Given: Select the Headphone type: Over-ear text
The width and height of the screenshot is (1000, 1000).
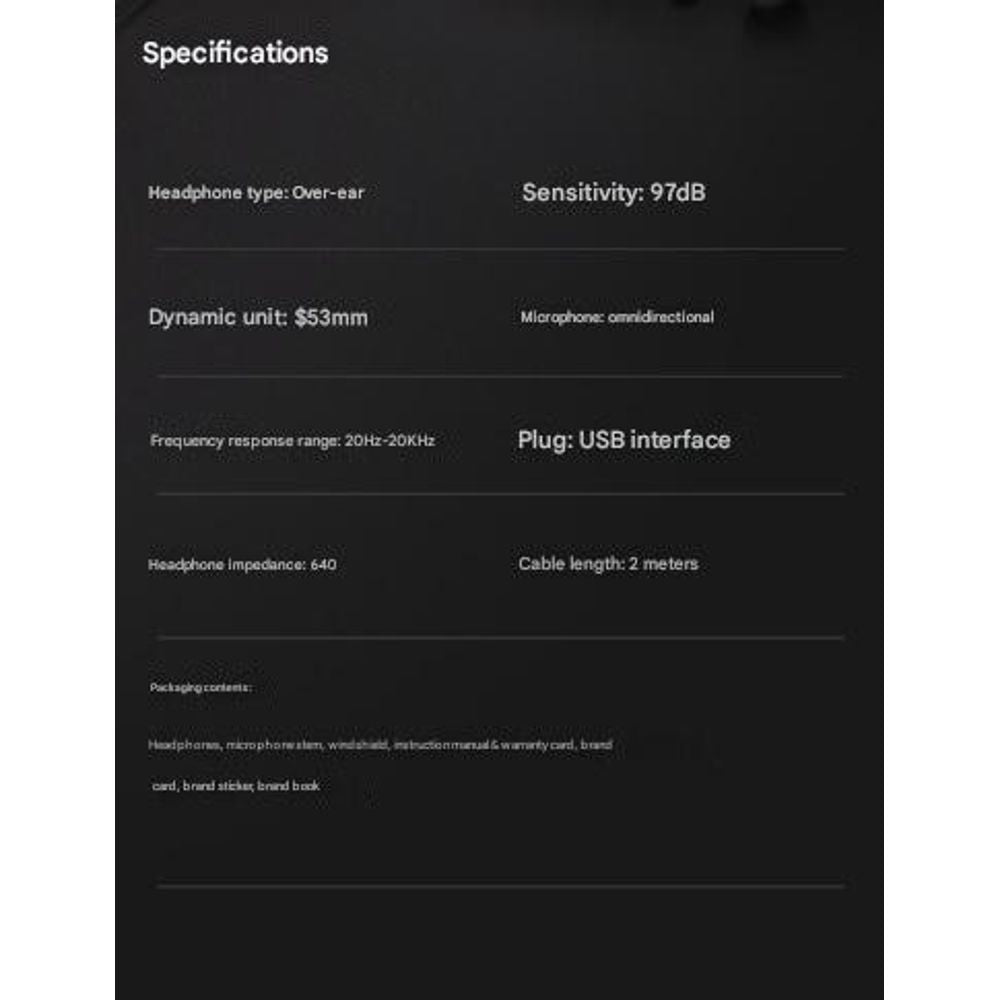Looking at the screenshot, I should (x=256, y=193).
